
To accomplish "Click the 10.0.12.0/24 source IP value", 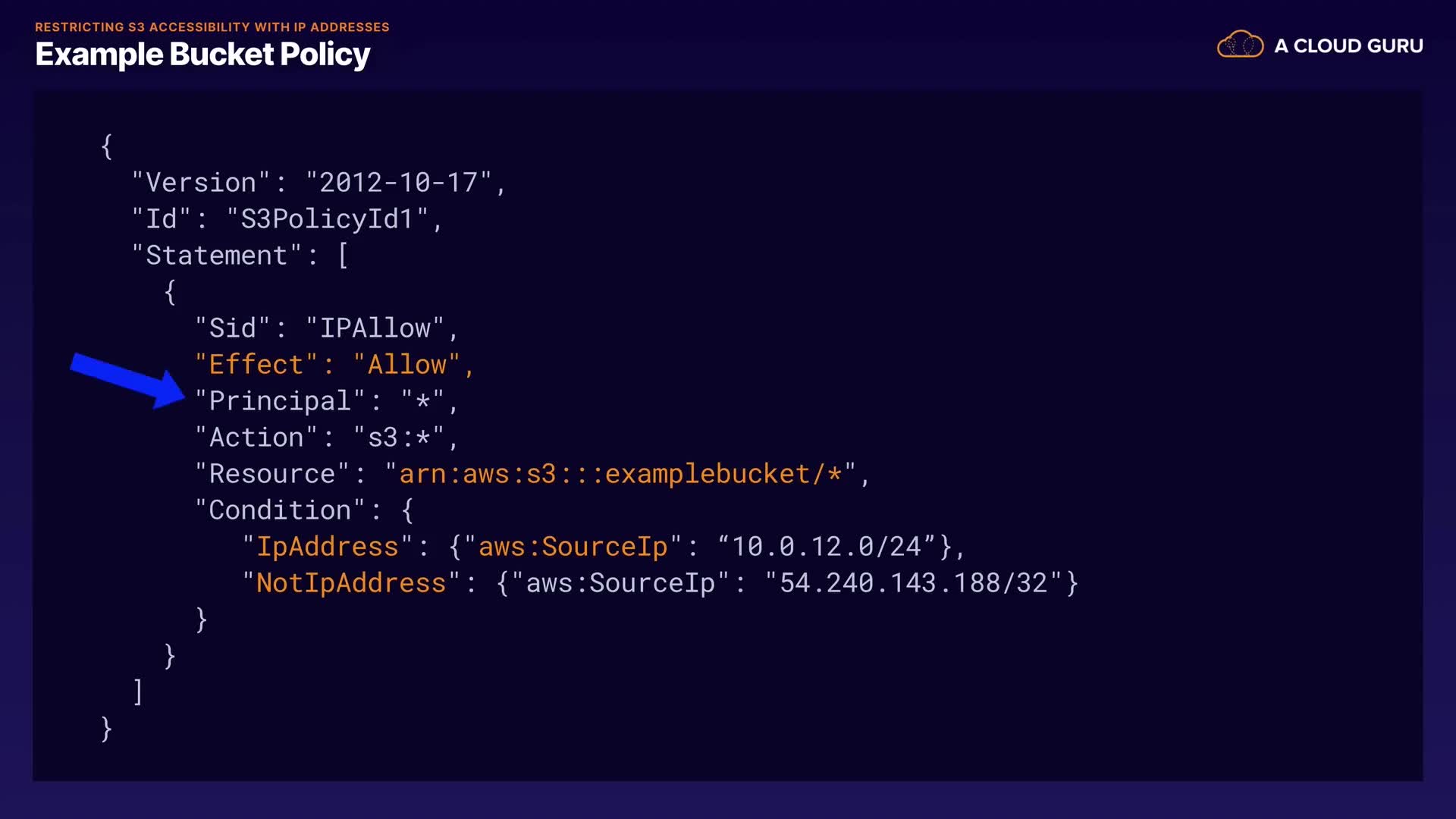I will 826,547.
